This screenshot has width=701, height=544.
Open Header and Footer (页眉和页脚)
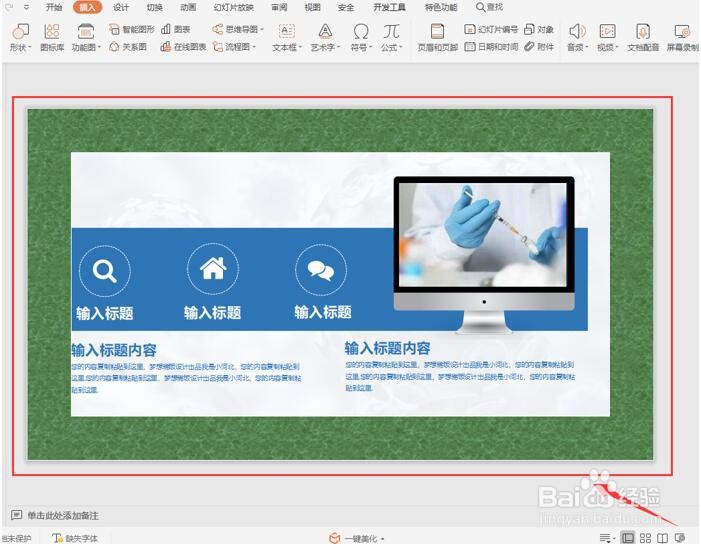pos(437,38)
